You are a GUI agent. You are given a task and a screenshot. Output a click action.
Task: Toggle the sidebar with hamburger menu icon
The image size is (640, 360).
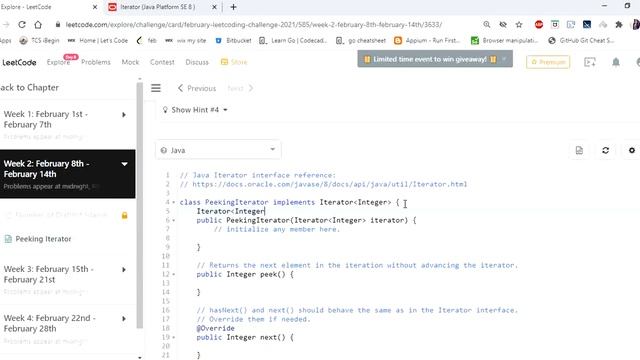point(156,88)
